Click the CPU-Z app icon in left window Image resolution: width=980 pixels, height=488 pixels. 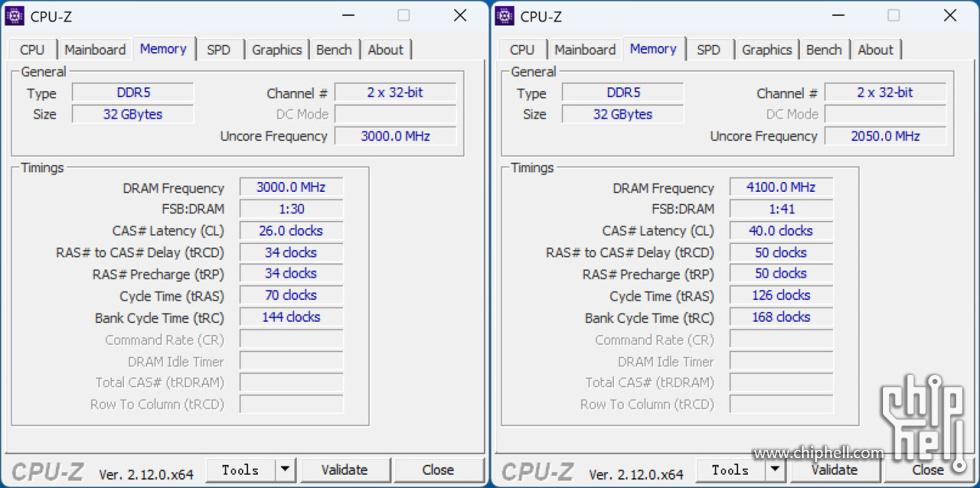point(15,16)
